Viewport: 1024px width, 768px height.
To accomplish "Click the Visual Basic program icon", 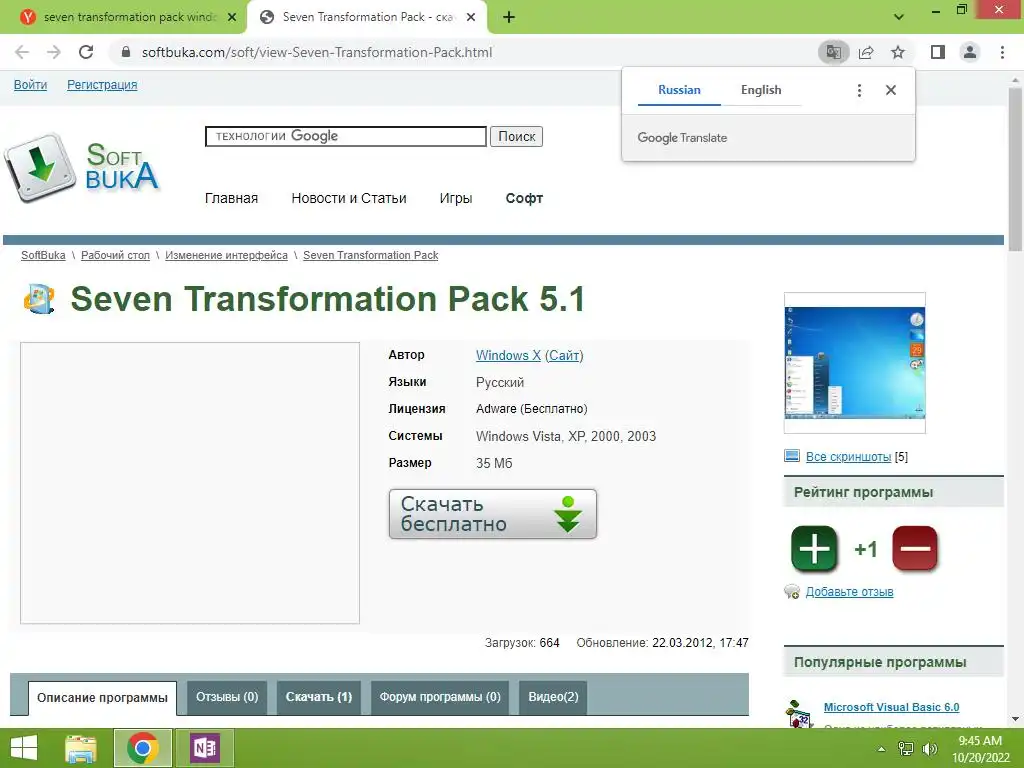I will pyautogui.click(x=798, y=714).
